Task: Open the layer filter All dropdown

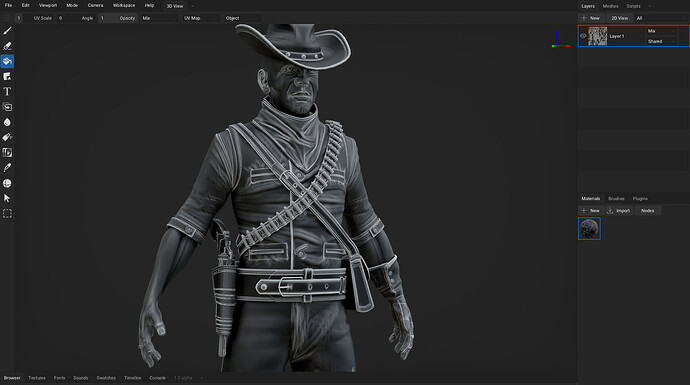Action: coord(661,18)
